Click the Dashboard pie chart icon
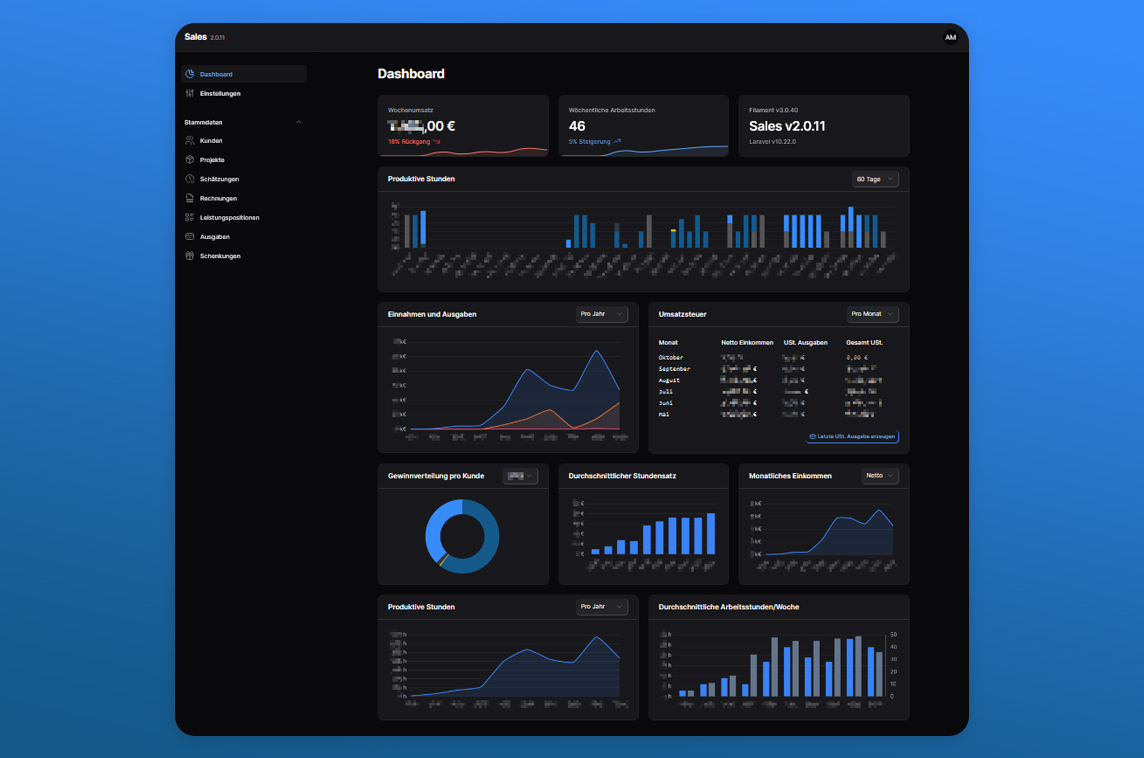 [190, 74]
